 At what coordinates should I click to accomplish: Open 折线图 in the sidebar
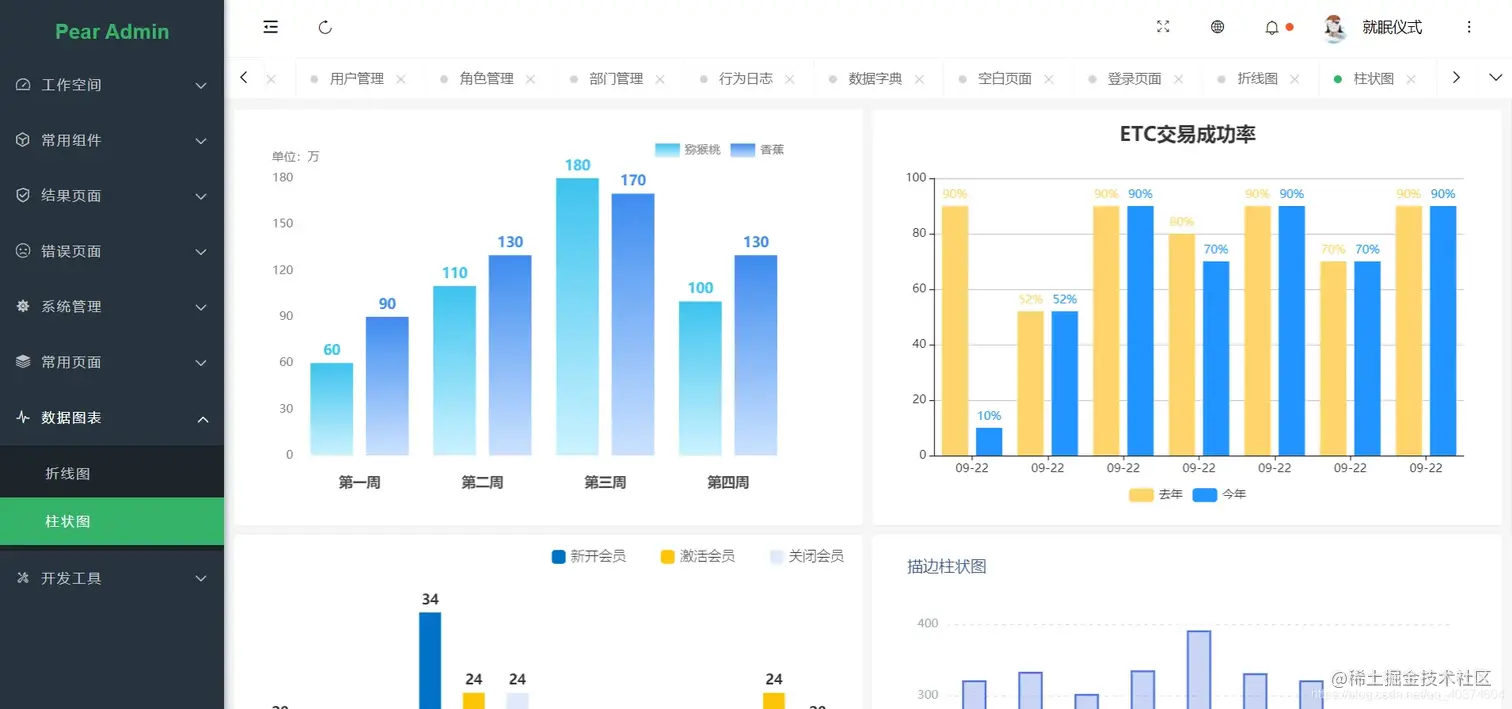tap(112, 473)
